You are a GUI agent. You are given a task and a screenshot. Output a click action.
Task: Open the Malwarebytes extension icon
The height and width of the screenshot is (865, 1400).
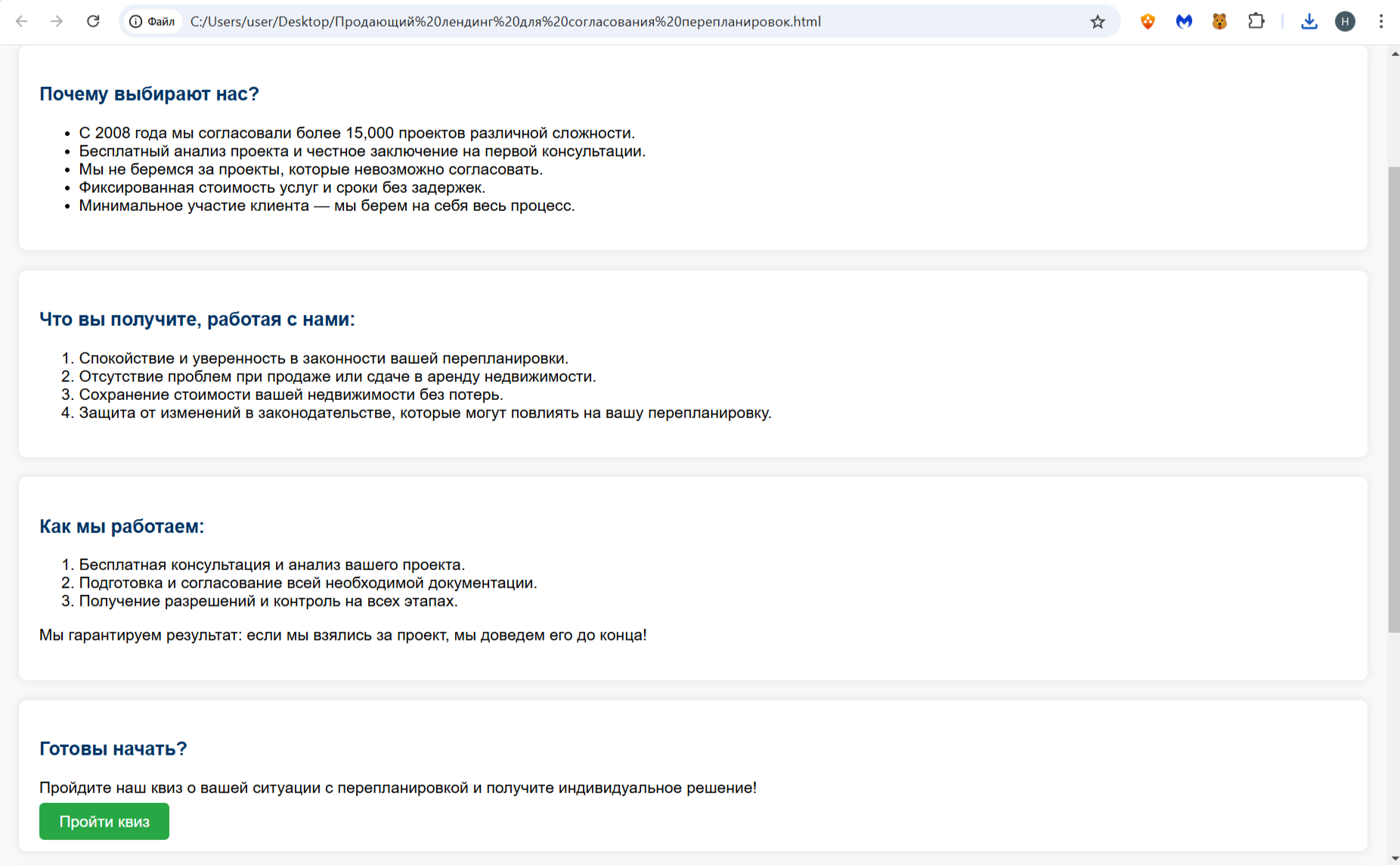tap(1184, 22)
